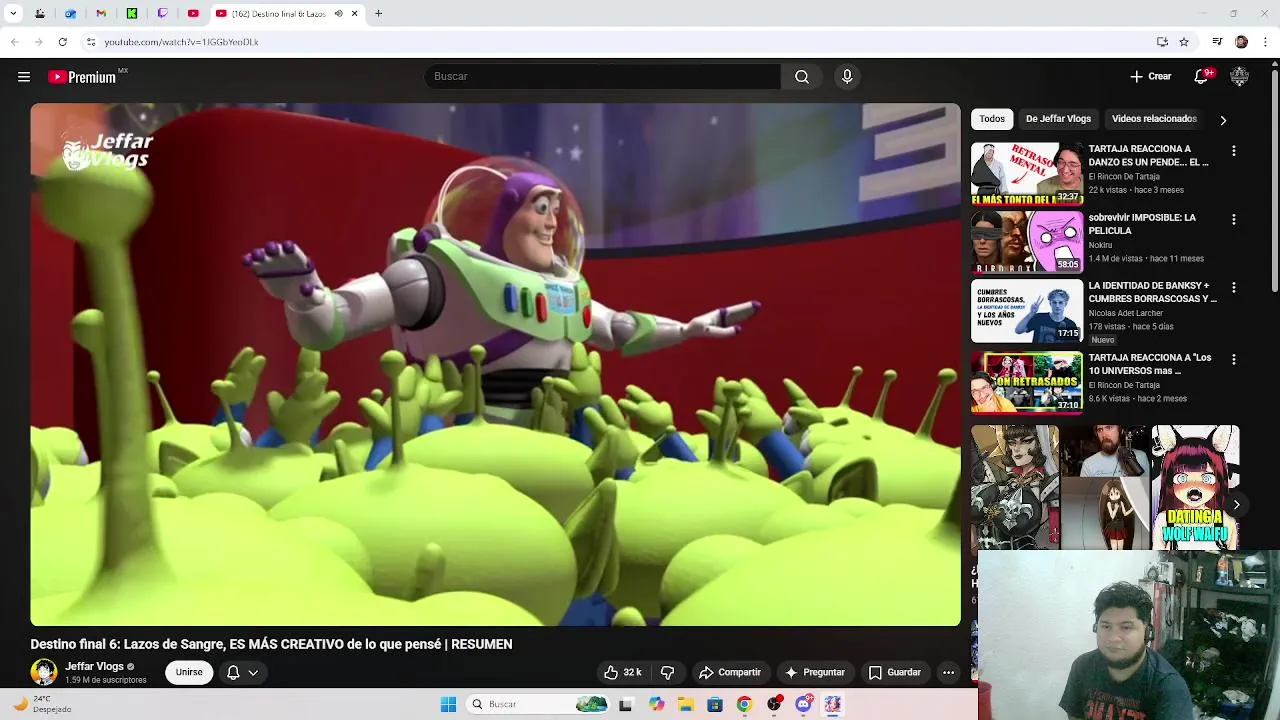The image size is (1280, 720).
Task: Switch to the Twitch pinned tab
Action: point(163,14)
